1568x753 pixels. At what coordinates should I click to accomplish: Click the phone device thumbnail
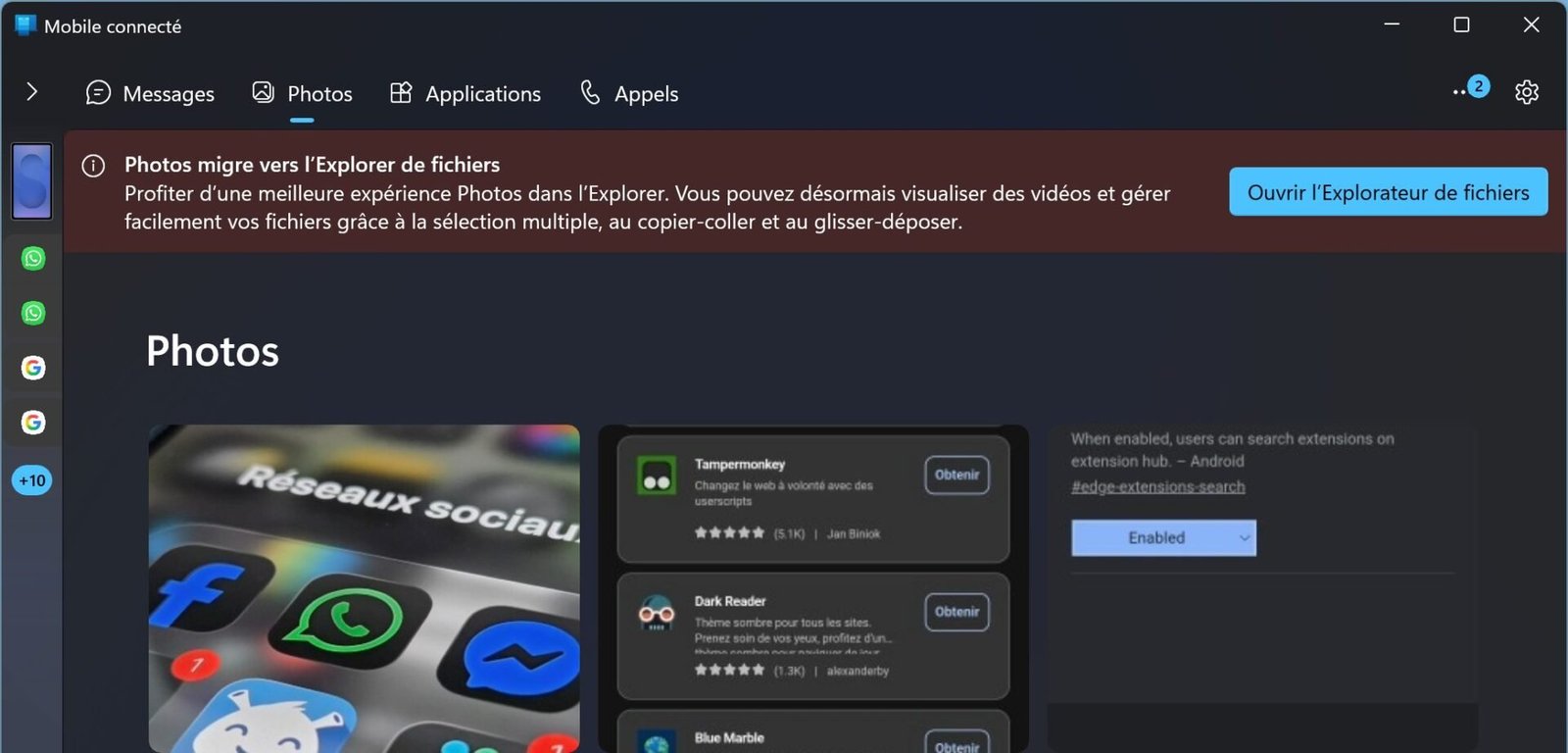(31, 181)
